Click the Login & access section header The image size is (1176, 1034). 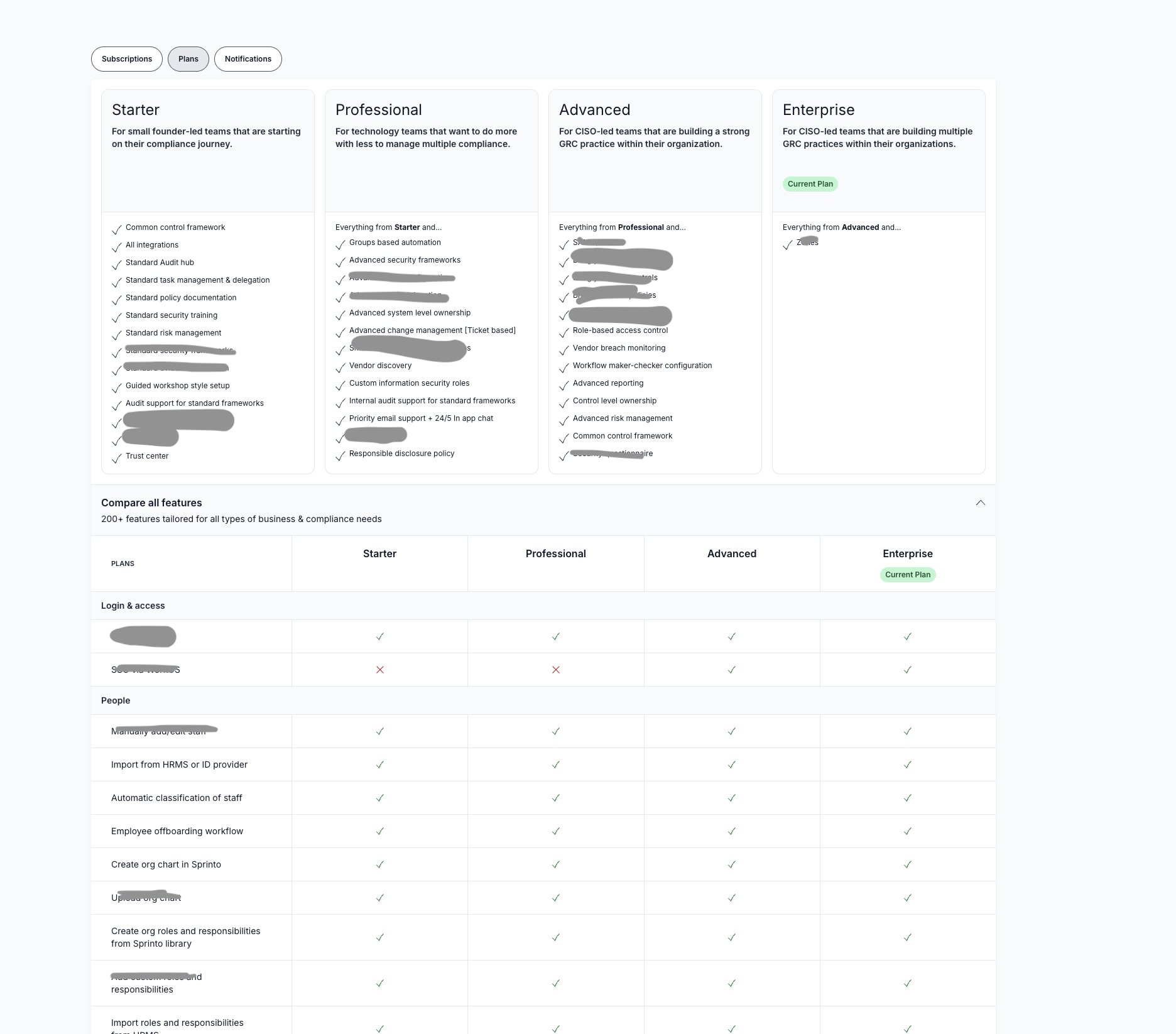(133, 606)
